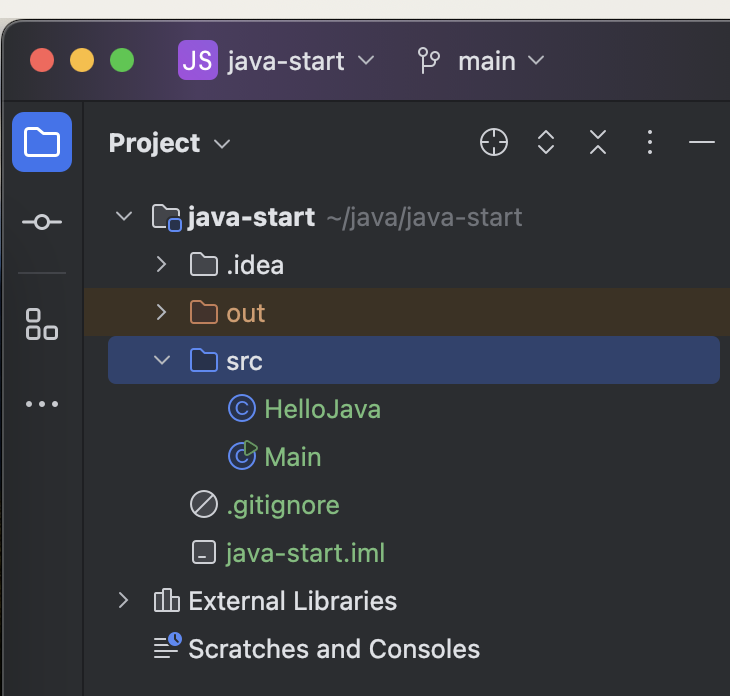Select the Main class file
Image resolution: width=730 pixels, height=696 pixels.
pyautogui.click(x=292, y=457)
